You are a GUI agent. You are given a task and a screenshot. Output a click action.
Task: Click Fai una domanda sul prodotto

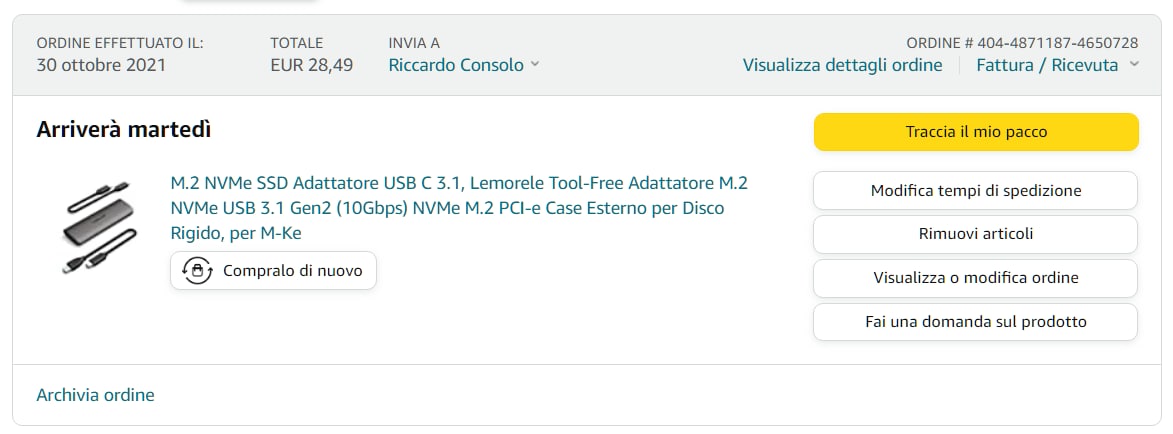(975, 322)
